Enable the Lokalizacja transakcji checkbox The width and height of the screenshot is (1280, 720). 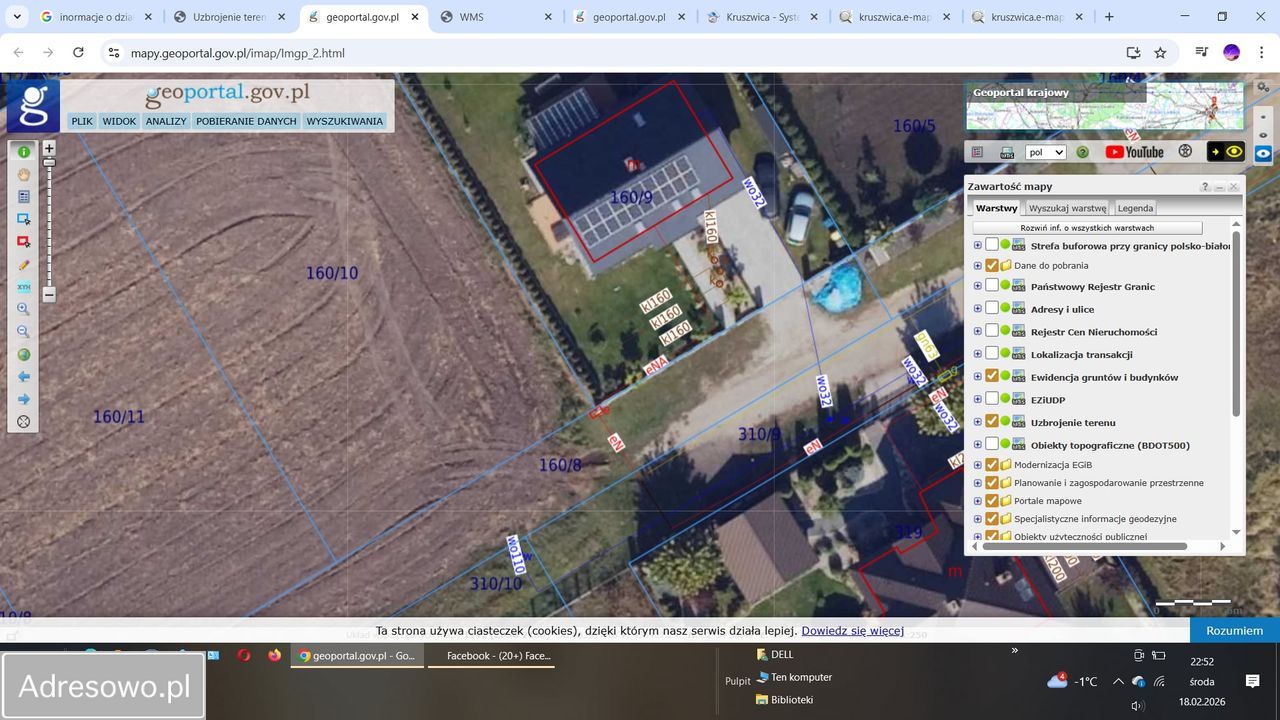pyautogui.click(x=992, y=353)
